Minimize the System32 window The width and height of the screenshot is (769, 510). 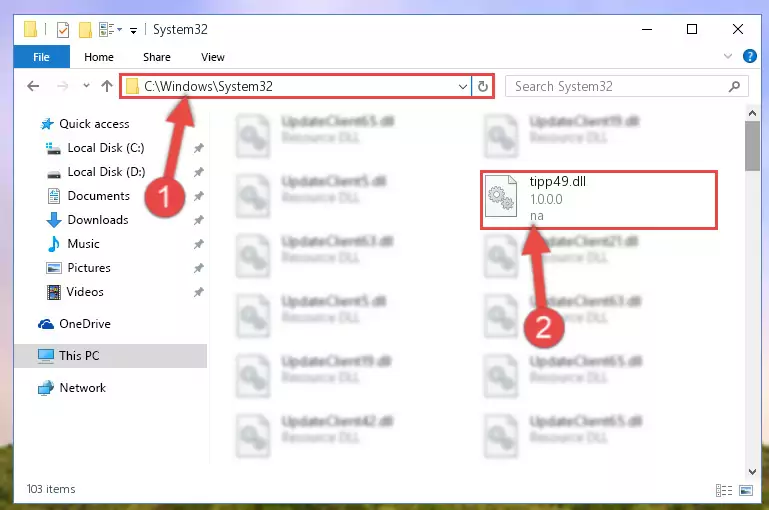coord(647,29)
